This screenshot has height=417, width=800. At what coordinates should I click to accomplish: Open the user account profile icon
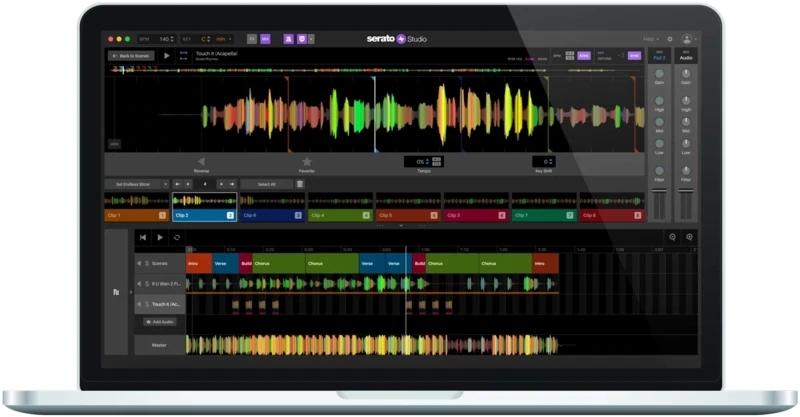pos(687,39)
